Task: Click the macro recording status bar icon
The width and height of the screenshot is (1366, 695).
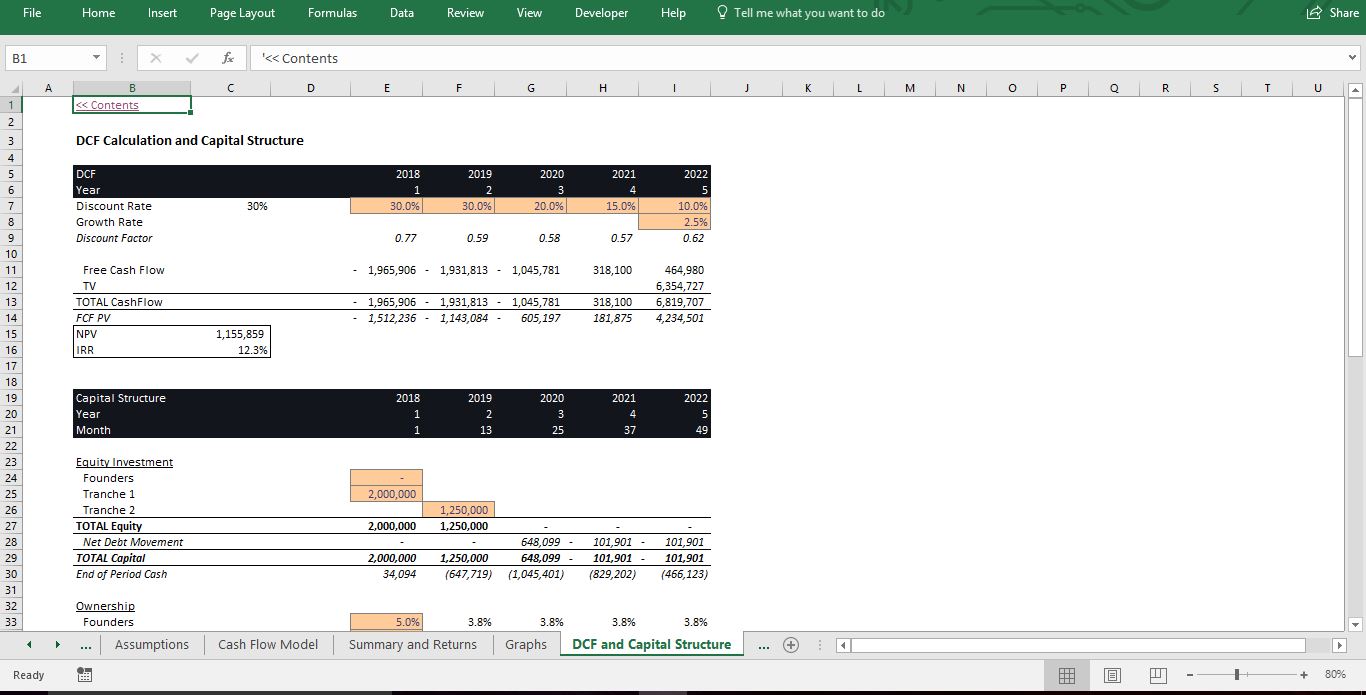Action: coord(85,675)
